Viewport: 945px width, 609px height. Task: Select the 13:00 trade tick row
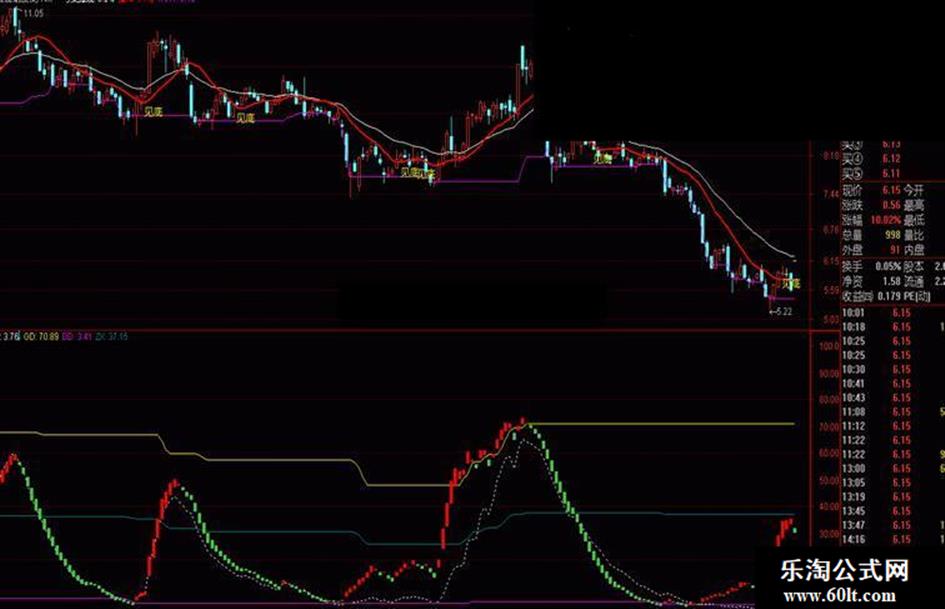tap(893, 469)
